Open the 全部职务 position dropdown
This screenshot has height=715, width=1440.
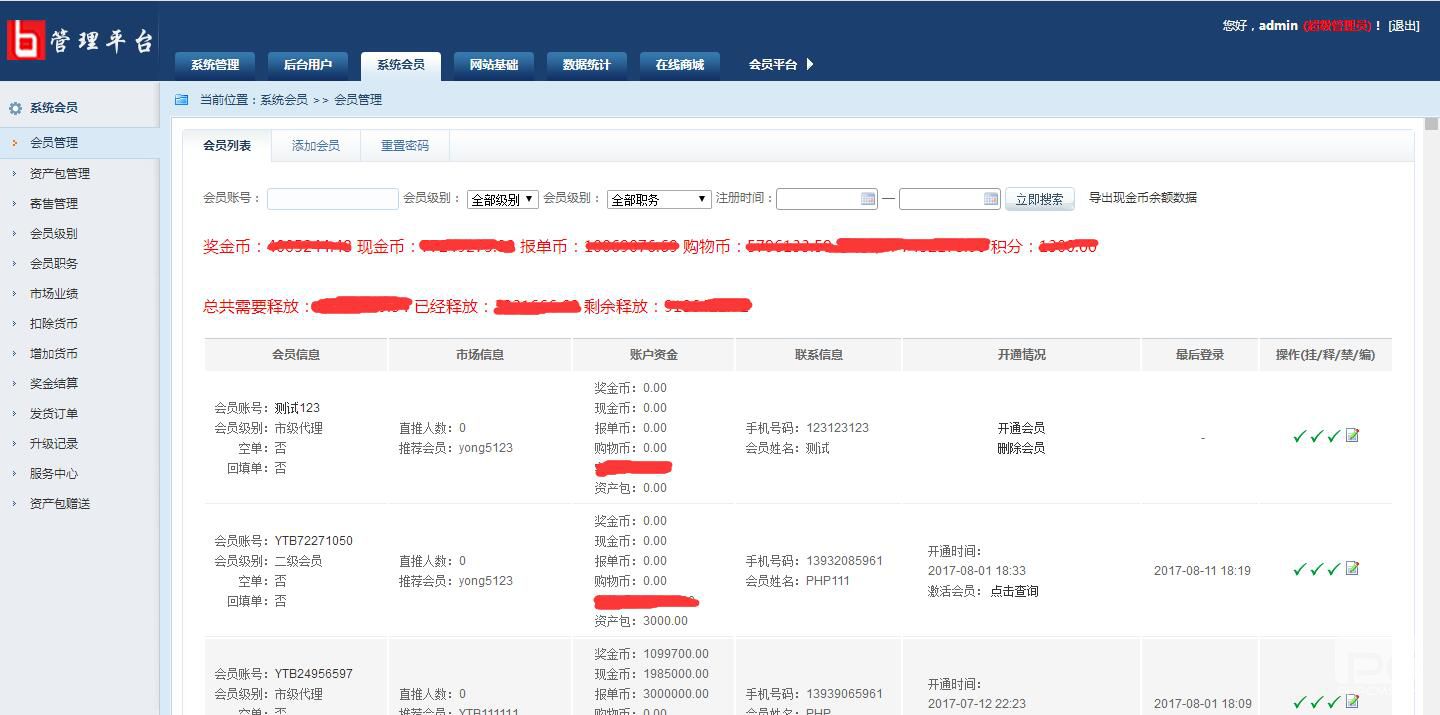point(658,199)
